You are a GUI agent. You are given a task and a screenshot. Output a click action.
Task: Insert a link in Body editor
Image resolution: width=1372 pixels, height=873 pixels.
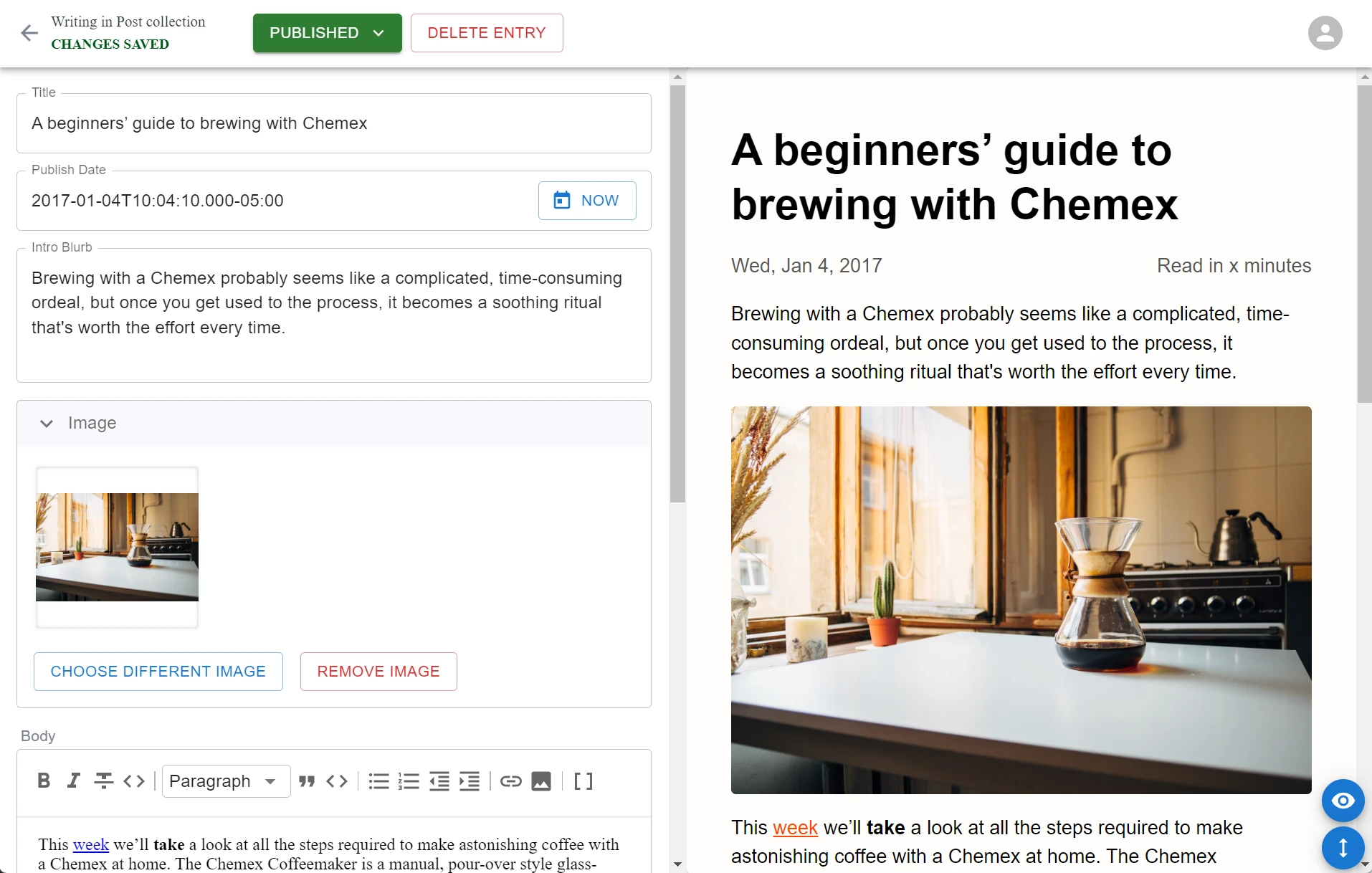point(510,781)
